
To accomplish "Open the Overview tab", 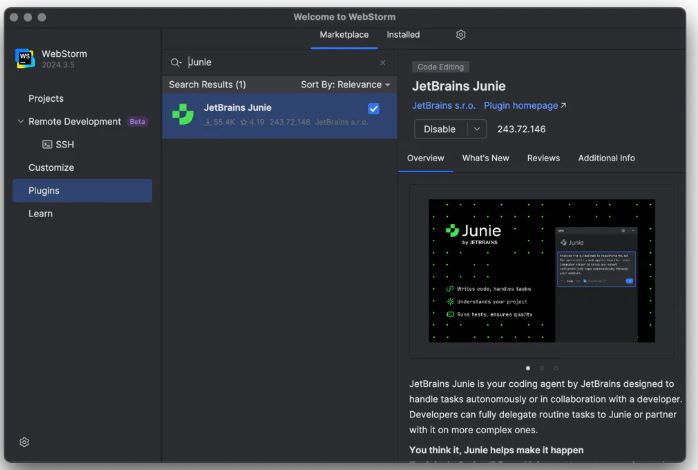I will click(x=426, y=158).
